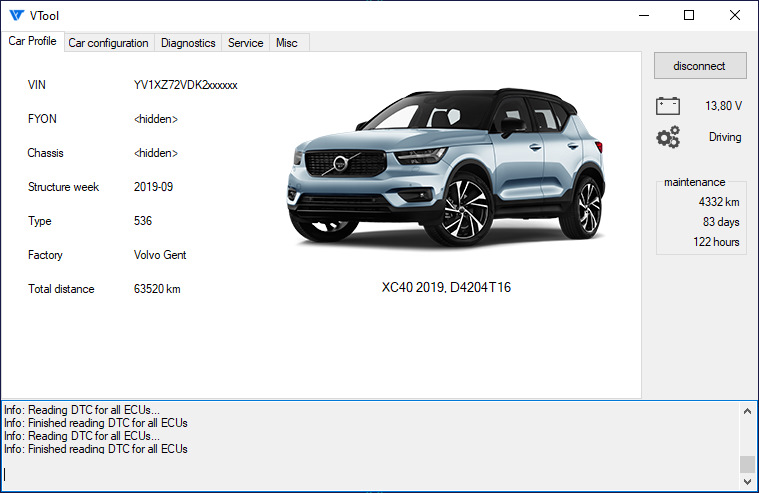The width and height of the screenshot is (759, 493).
Task: Click the disconnect button
Action: 700,66
